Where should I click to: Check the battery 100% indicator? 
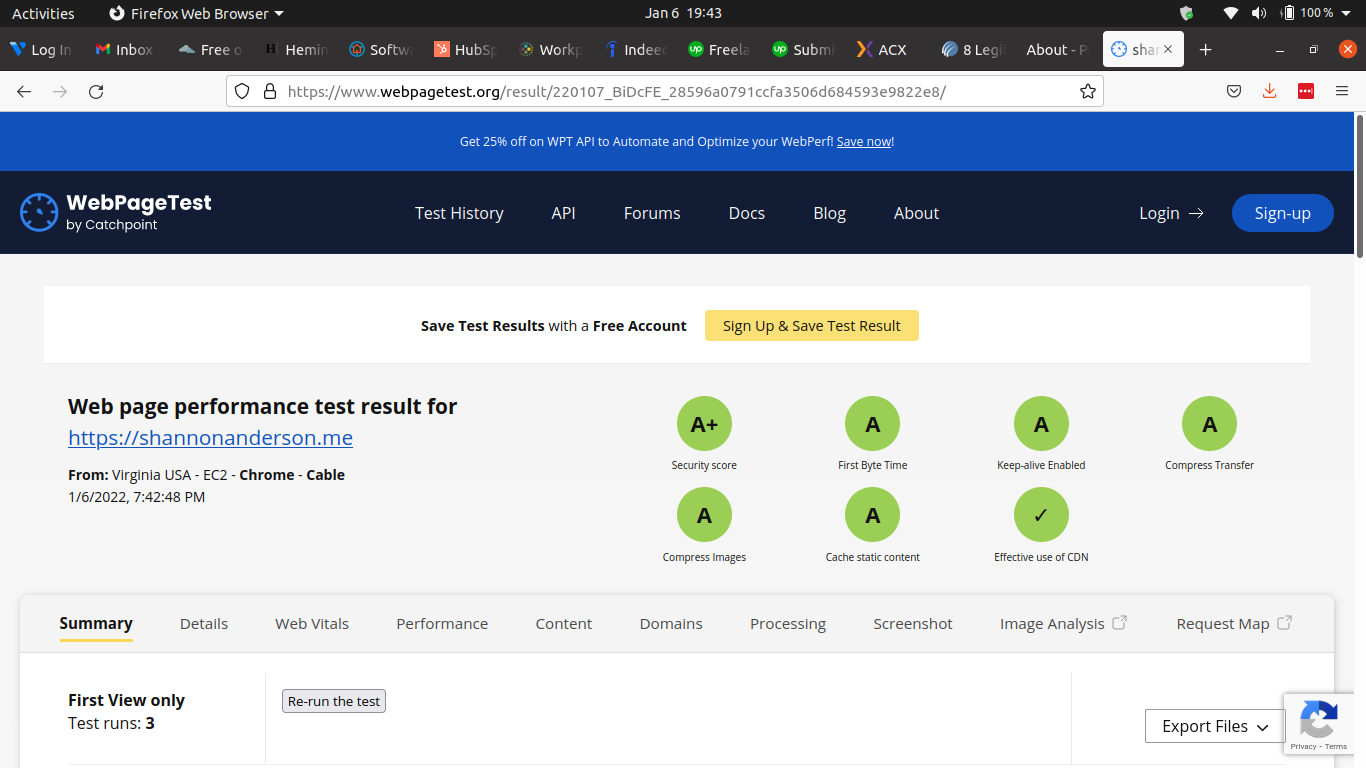tap(1307, 13)
